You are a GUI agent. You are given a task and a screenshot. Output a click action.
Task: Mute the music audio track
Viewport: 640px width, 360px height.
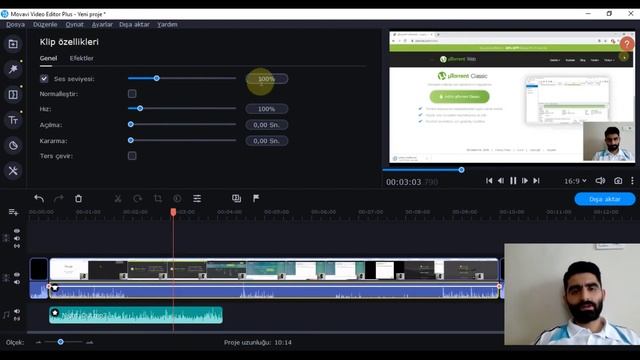point(17,311)
